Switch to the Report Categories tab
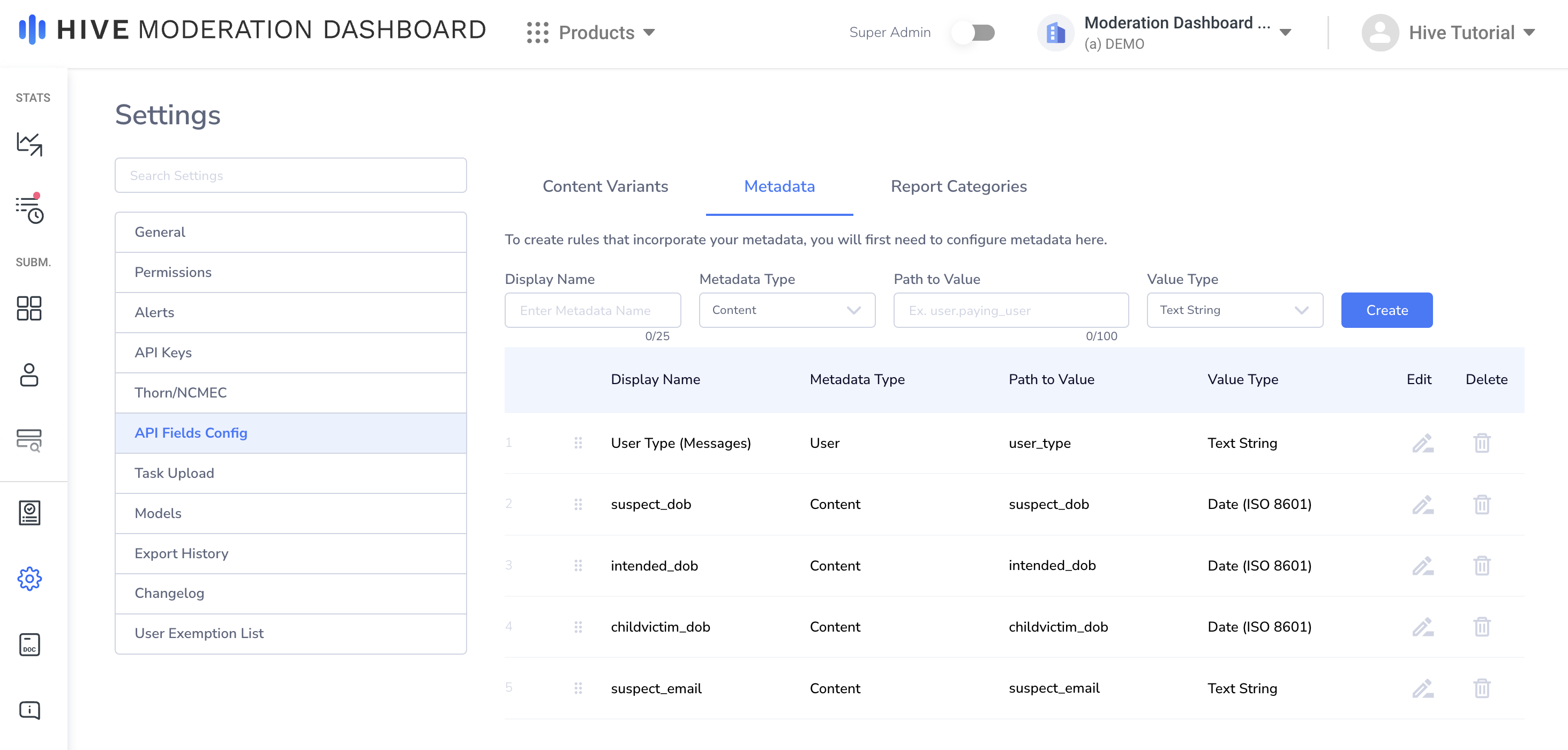Screen dimensions: 1568x750 958,186
